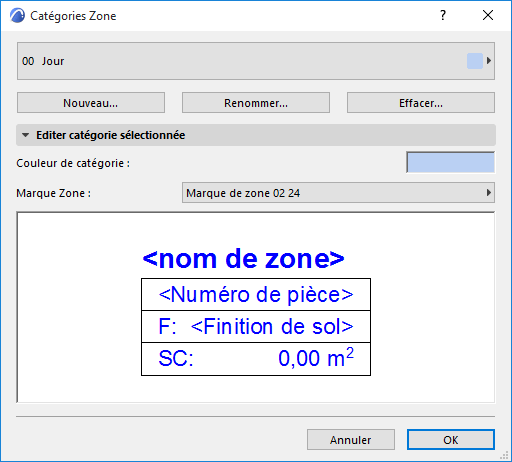The width and height of the screenshot is (512, 462).
Task: Click the zone stamp preview area
Action: (x=256, y=307)
